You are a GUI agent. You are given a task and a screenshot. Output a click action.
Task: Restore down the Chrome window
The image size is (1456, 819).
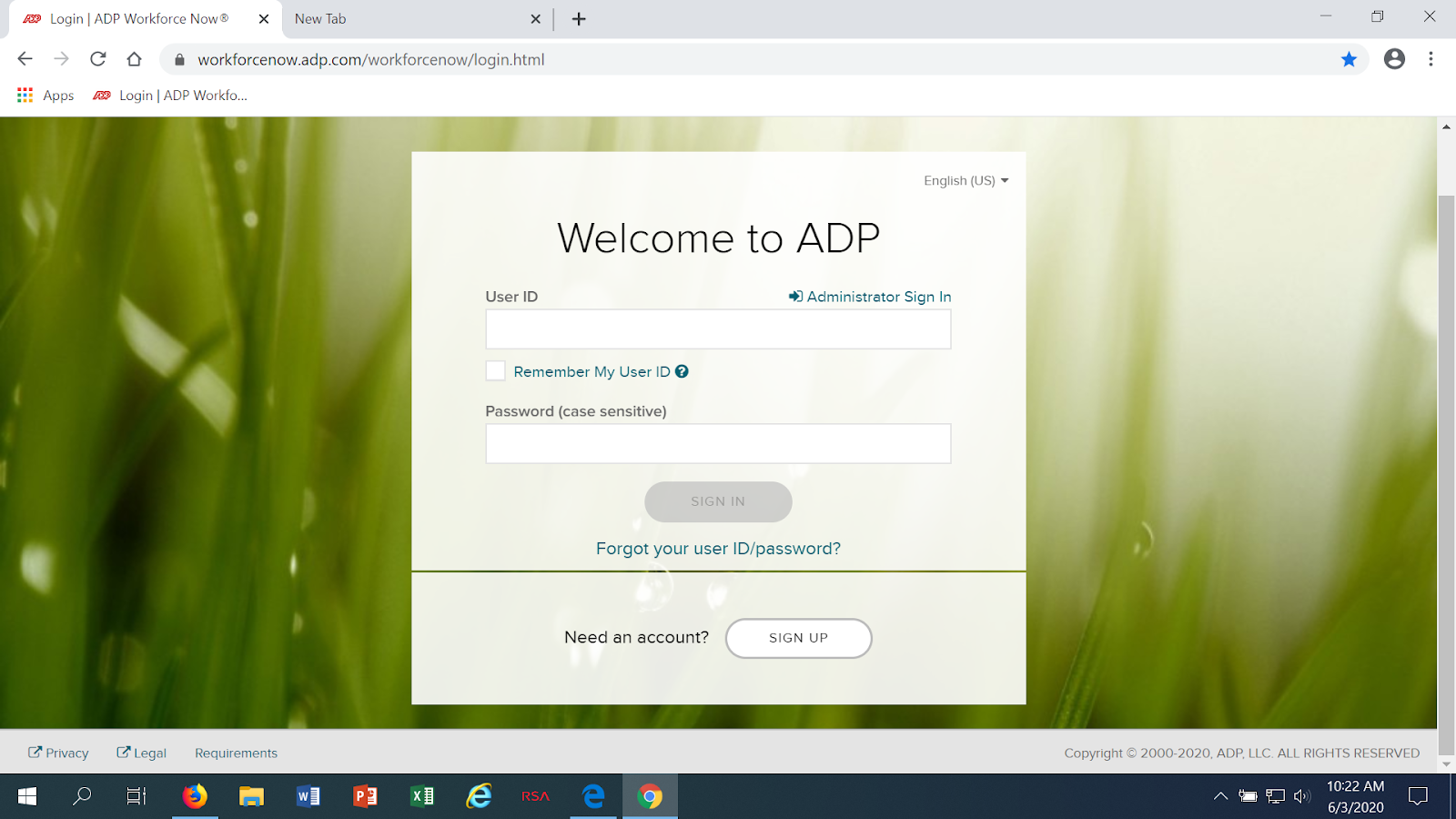tap(1377, 16)
